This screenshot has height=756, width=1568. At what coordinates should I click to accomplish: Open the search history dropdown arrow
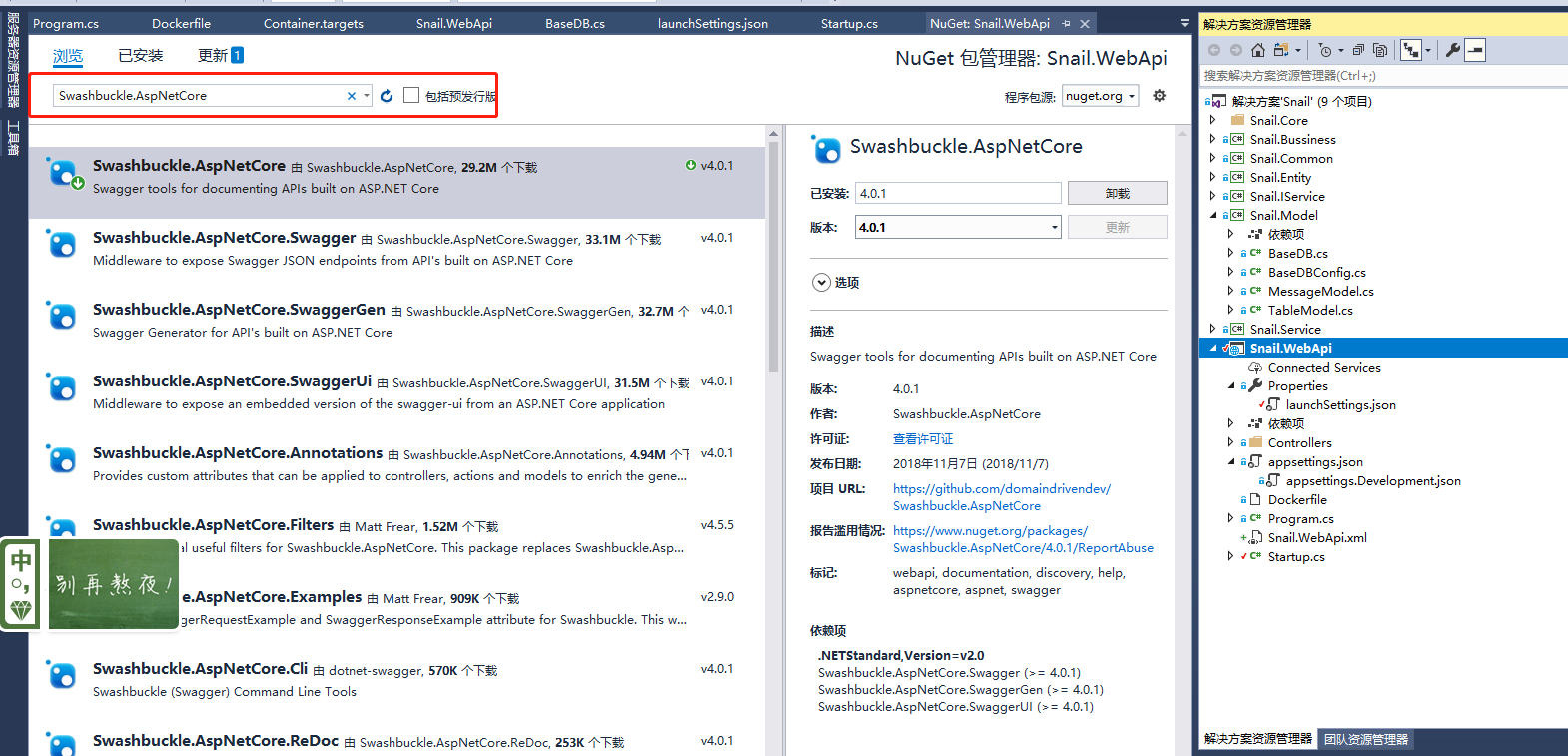[367, 96]
